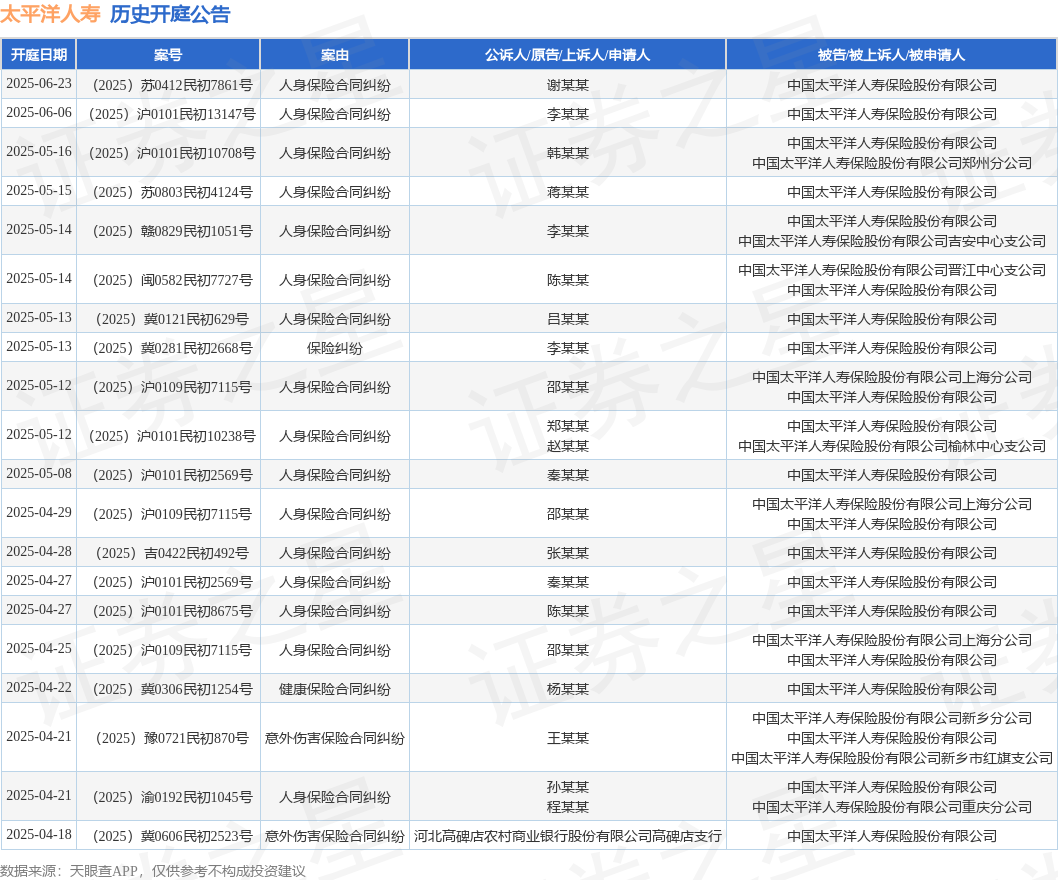Click date cell 2025-04-28

(x=38, y=552)
